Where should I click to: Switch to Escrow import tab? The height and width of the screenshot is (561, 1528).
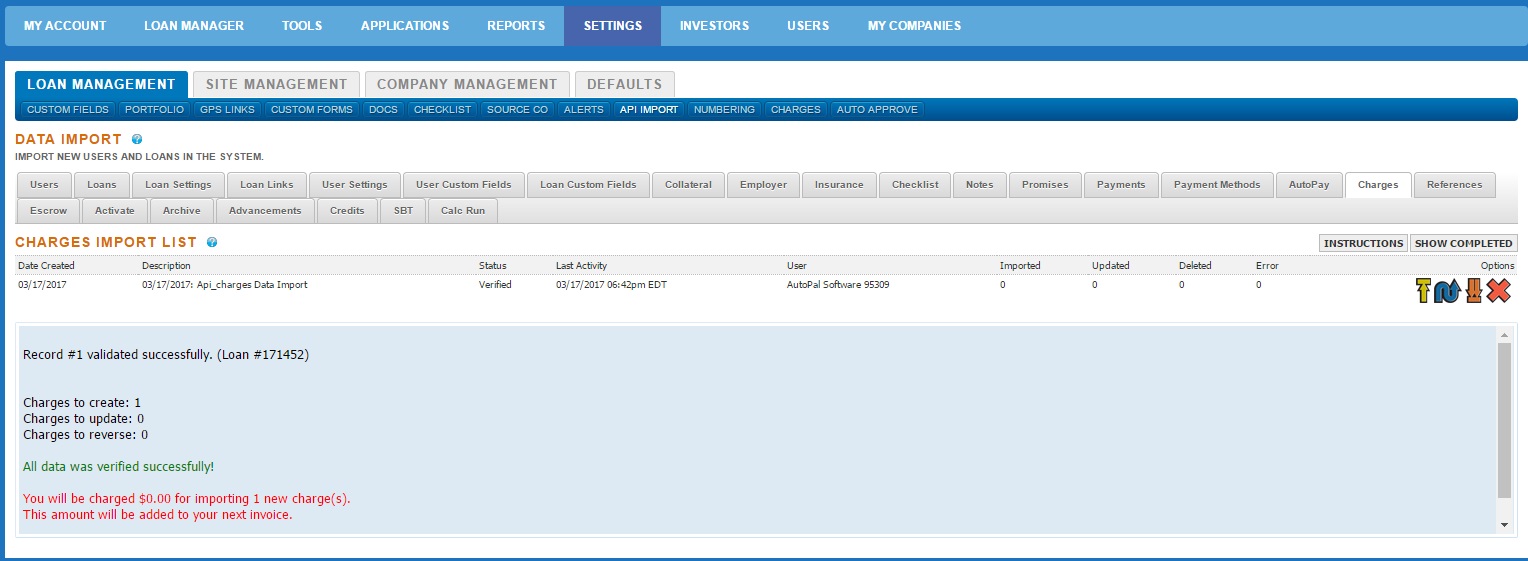pos(49,211)
